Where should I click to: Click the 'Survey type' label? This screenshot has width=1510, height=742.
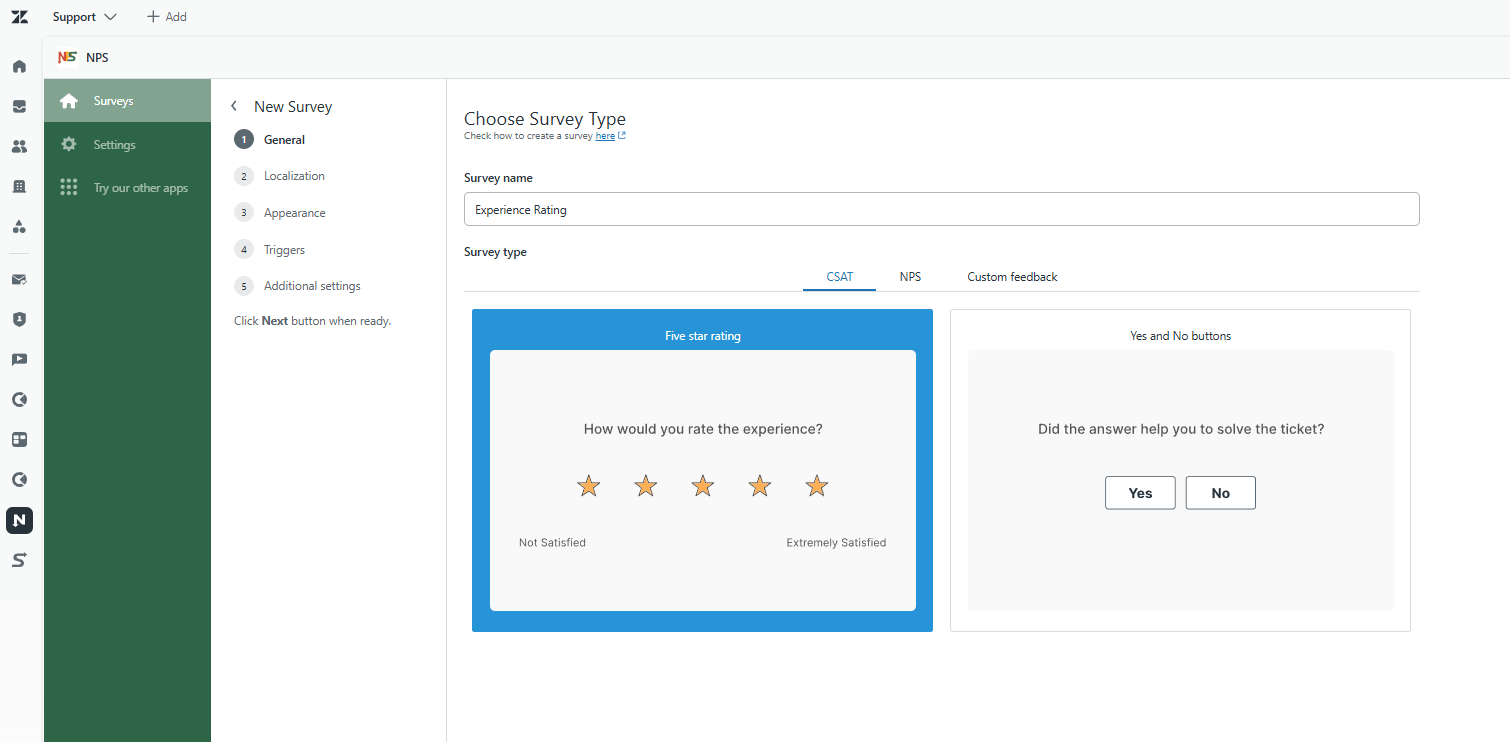(x=495, y=252)
